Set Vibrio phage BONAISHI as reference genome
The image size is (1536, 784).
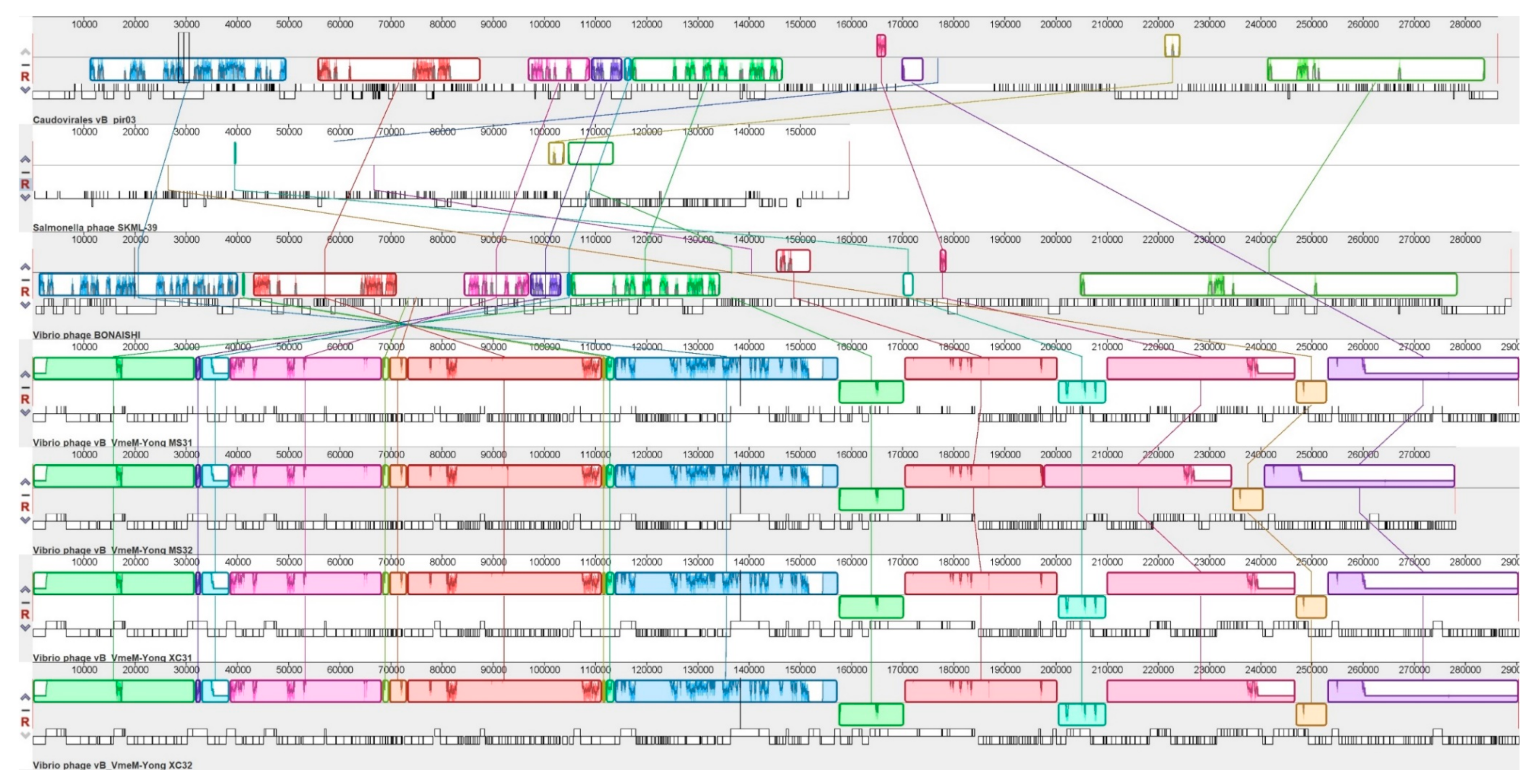pos(25,291)
